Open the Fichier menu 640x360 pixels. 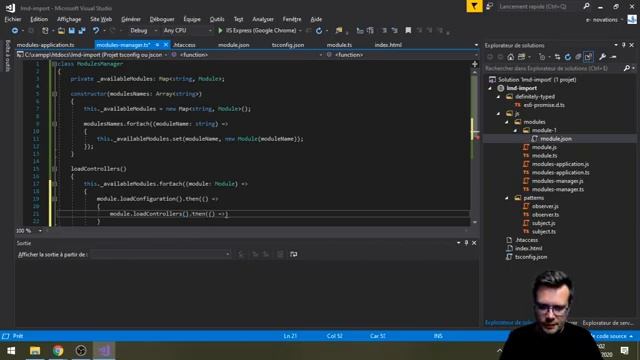13,19
